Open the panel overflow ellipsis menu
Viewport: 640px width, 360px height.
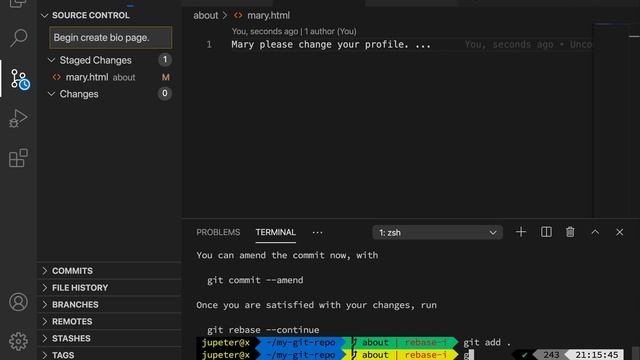click(x=317, y=233)
